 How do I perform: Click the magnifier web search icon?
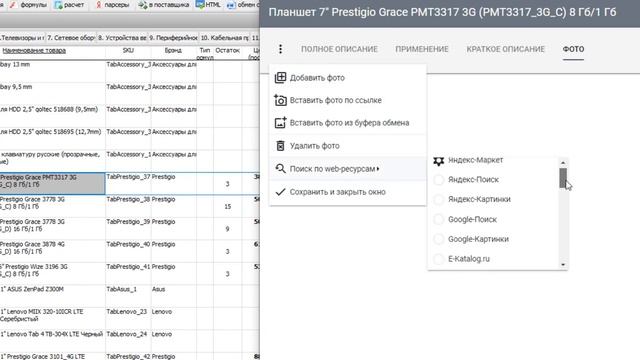tap(280, 169)
